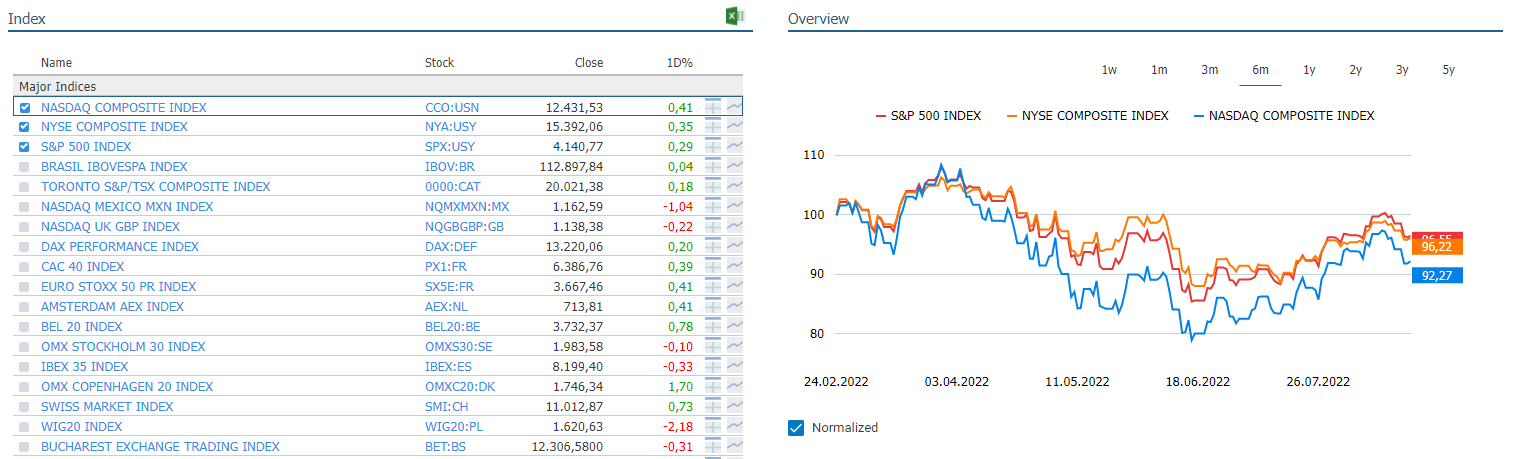This screenshot has height=459, width=1513.
Task: Check the BRASIL IBOVESPA INDEX checkbox
Action: tap(25, 167)
